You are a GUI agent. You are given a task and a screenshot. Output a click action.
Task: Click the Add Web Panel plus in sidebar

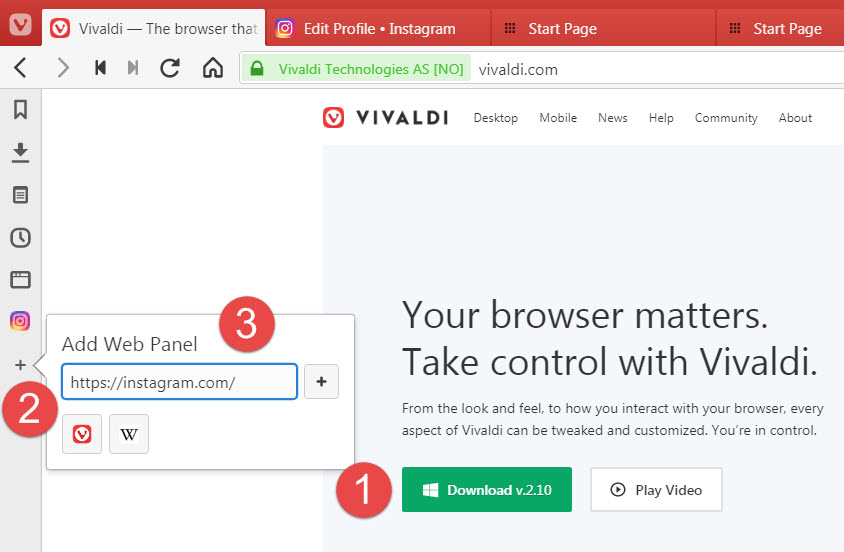click(x=20, y=365)
